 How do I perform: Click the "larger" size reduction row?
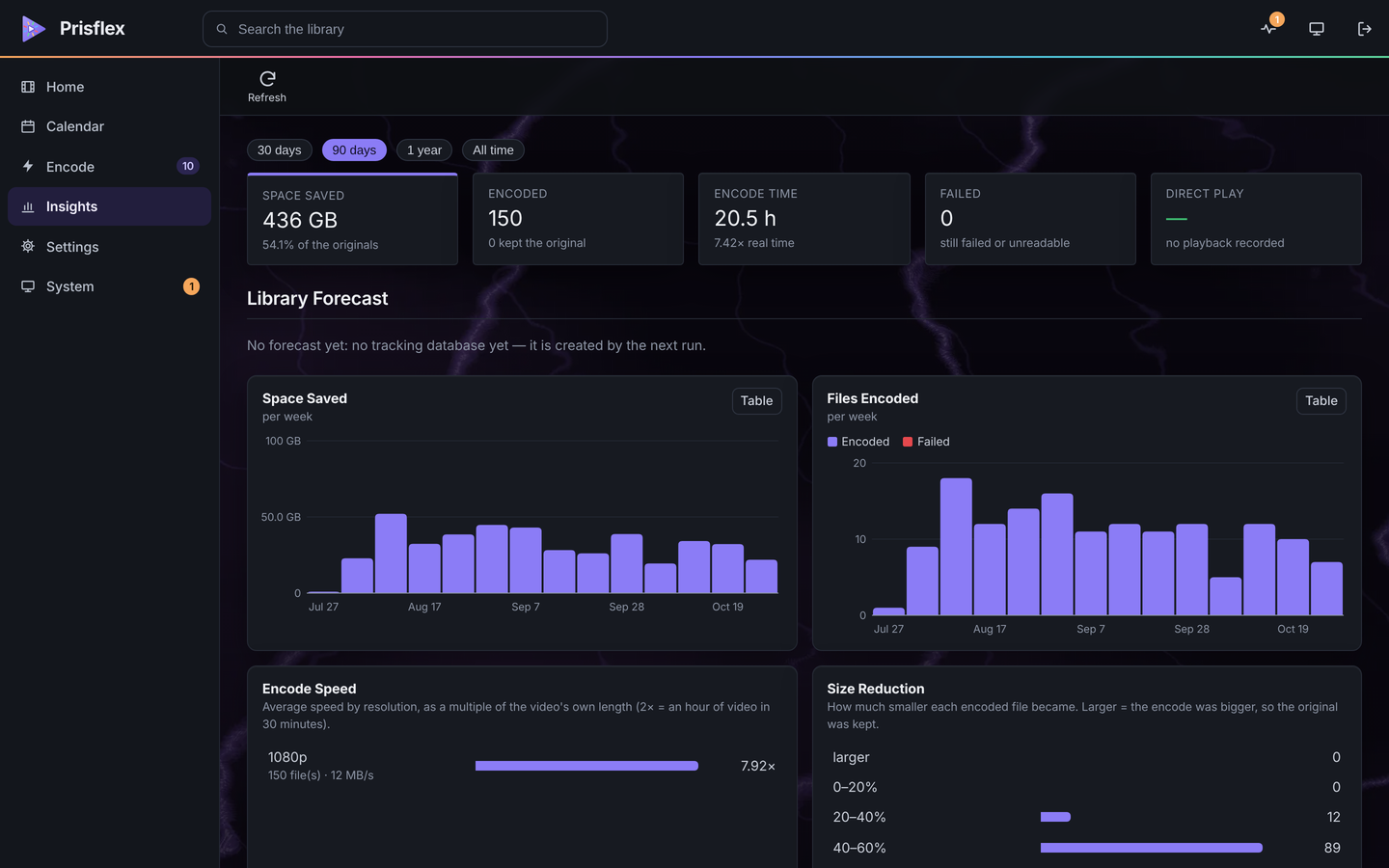tap(1087, 757)
